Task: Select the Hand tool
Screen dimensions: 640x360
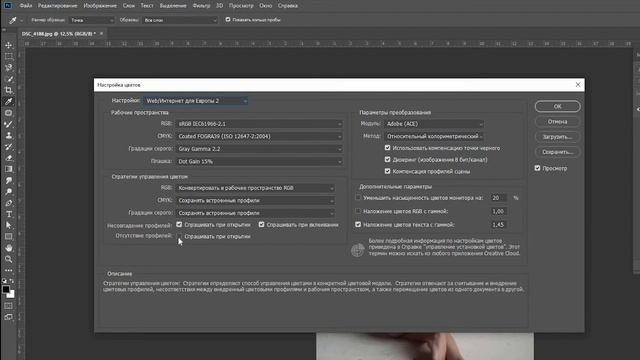Action: click(9, 248)
